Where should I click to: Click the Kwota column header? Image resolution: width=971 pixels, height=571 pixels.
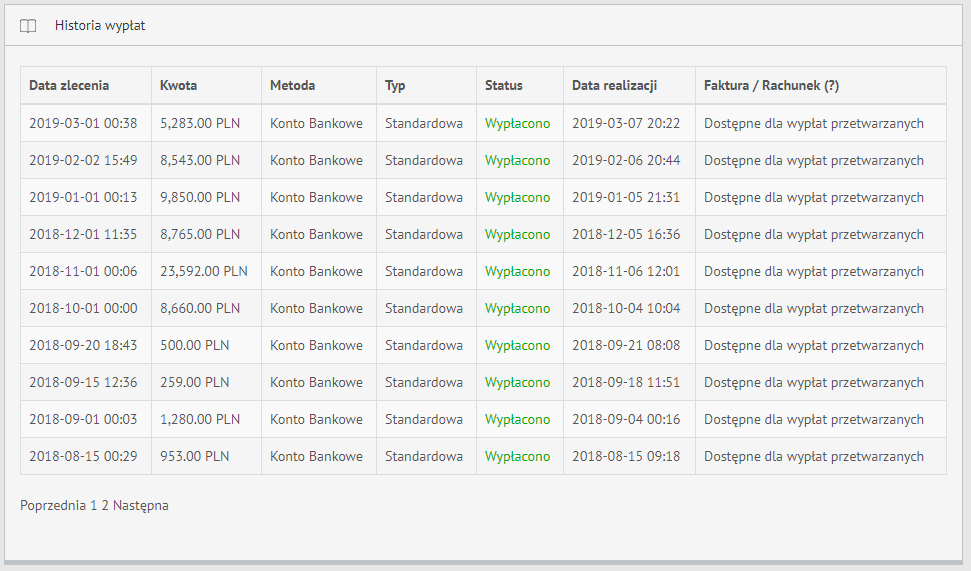click(179, 86)
